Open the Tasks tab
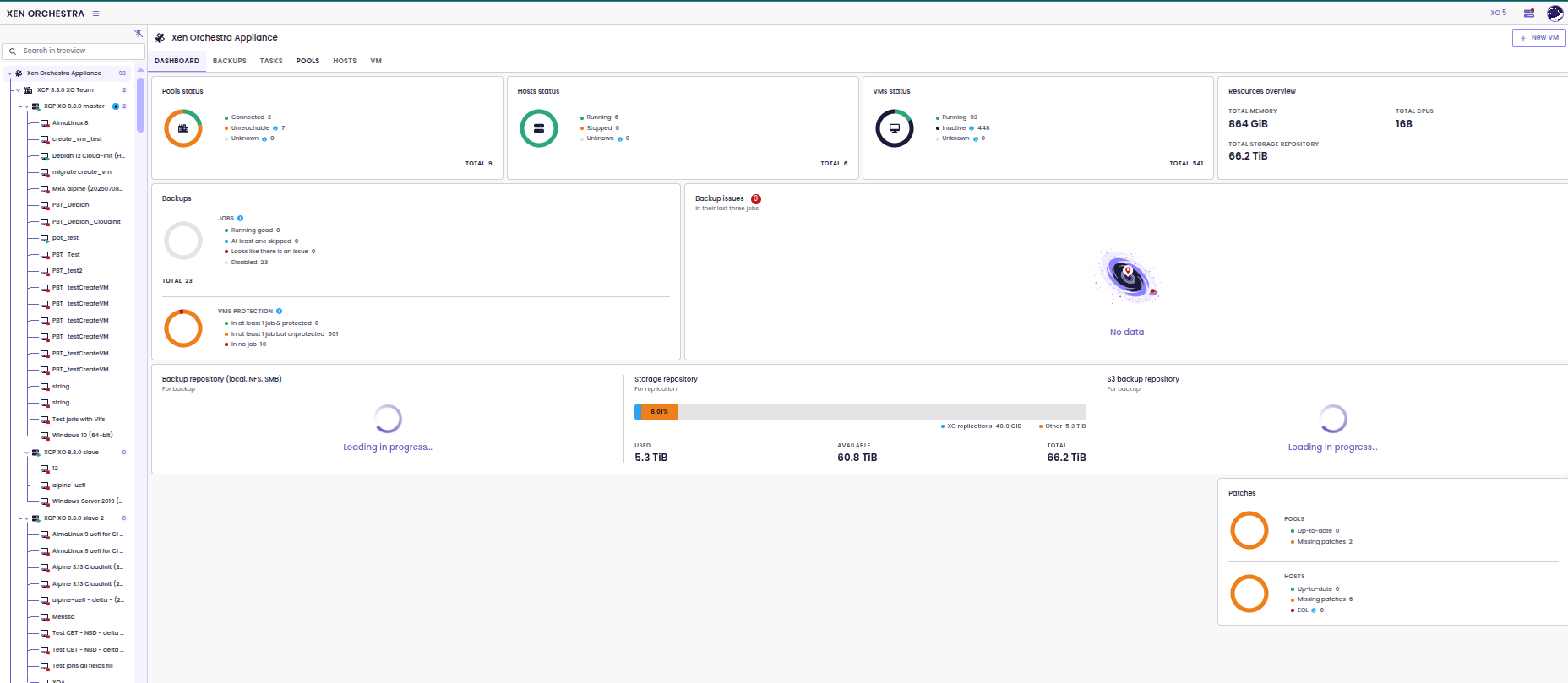 tap(271, 61)
